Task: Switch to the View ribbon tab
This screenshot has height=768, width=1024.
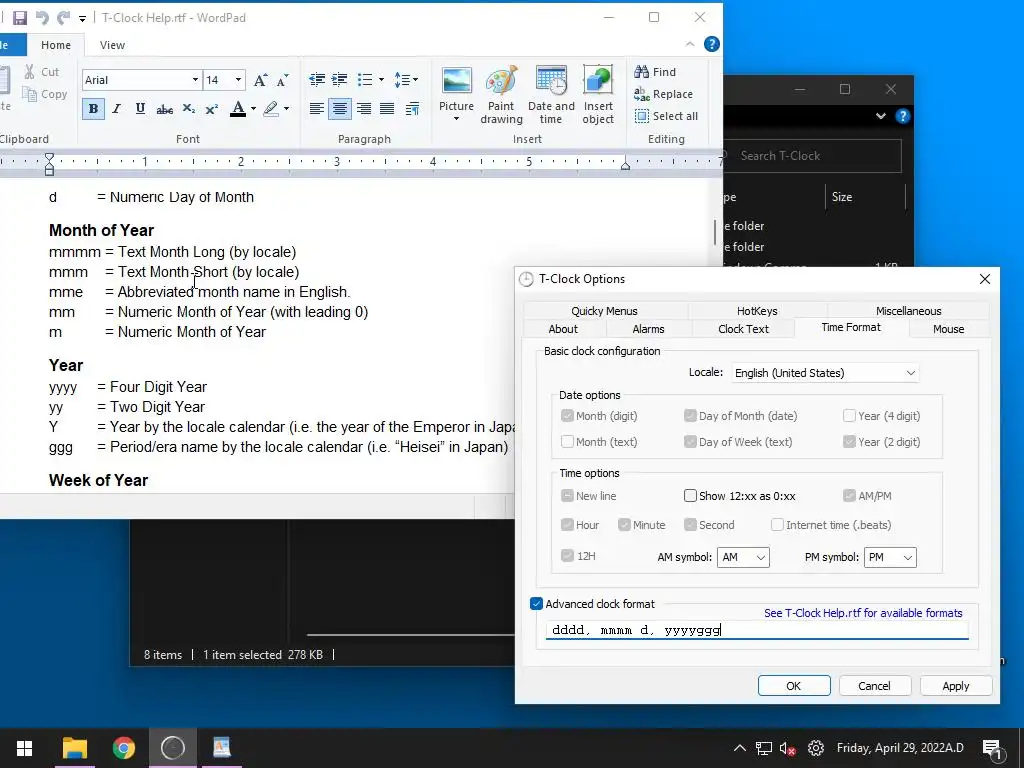Action: coord(112,45)
